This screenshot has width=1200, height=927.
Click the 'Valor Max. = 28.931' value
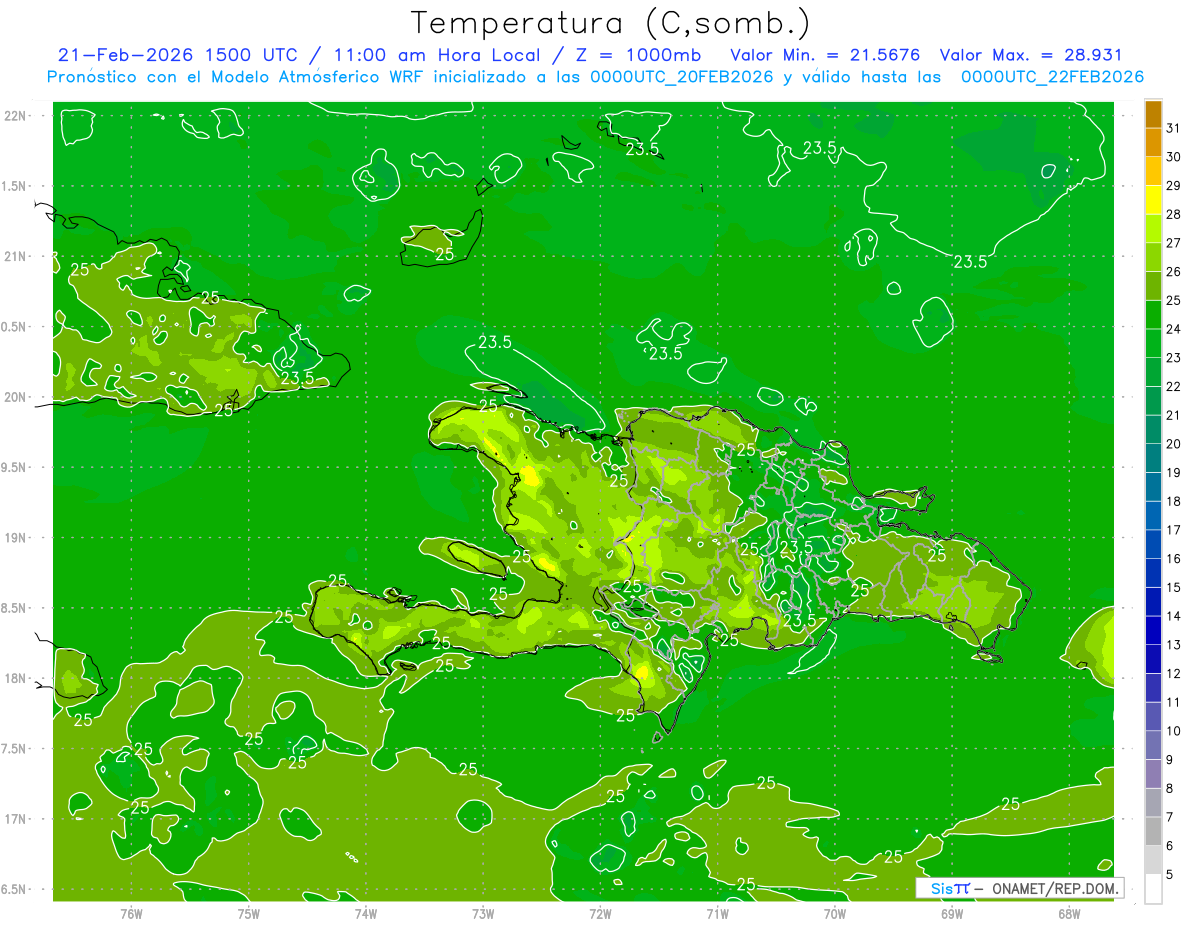1031,55
